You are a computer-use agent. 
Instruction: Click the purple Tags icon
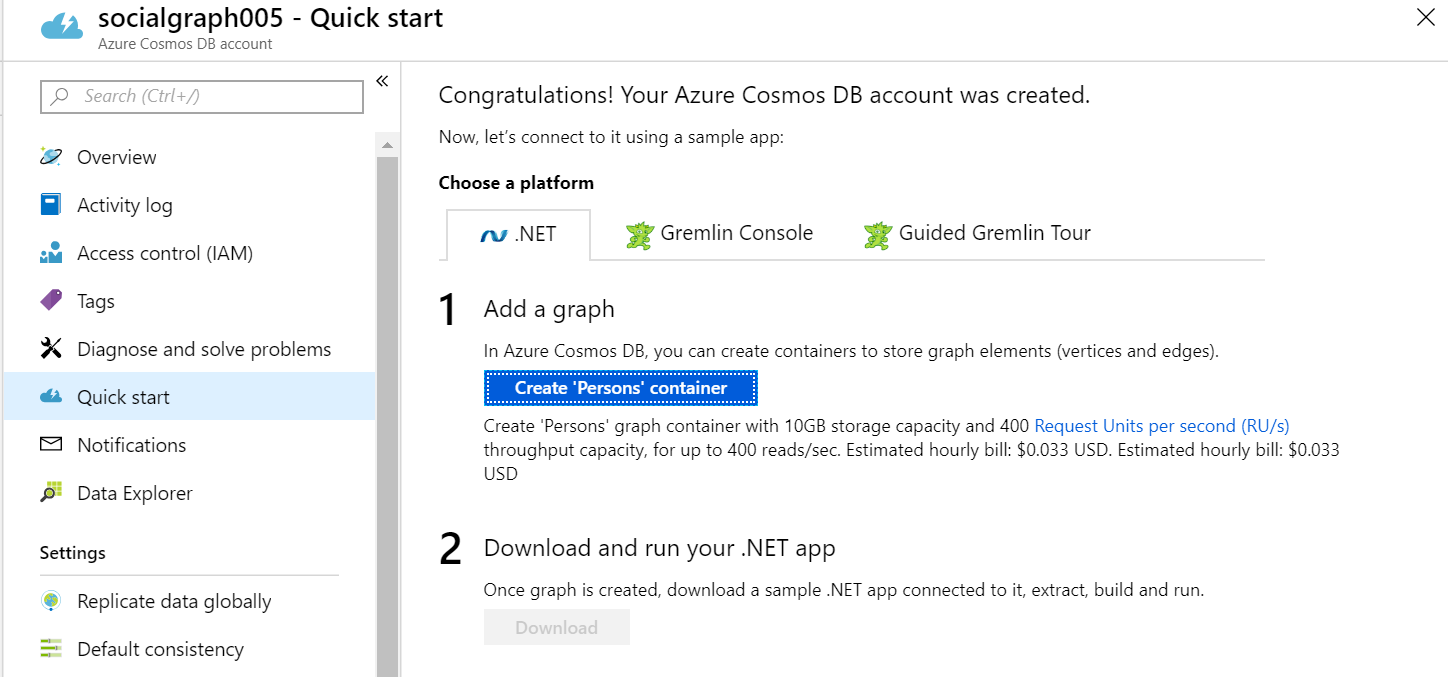click(51, 301)
